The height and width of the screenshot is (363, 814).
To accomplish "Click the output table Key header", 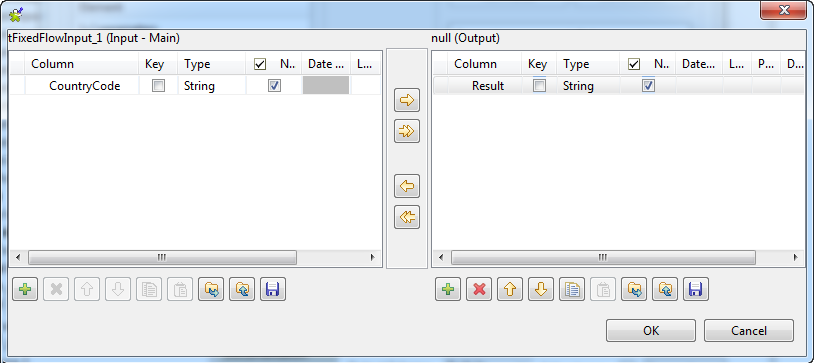I will tap(539, 64).
